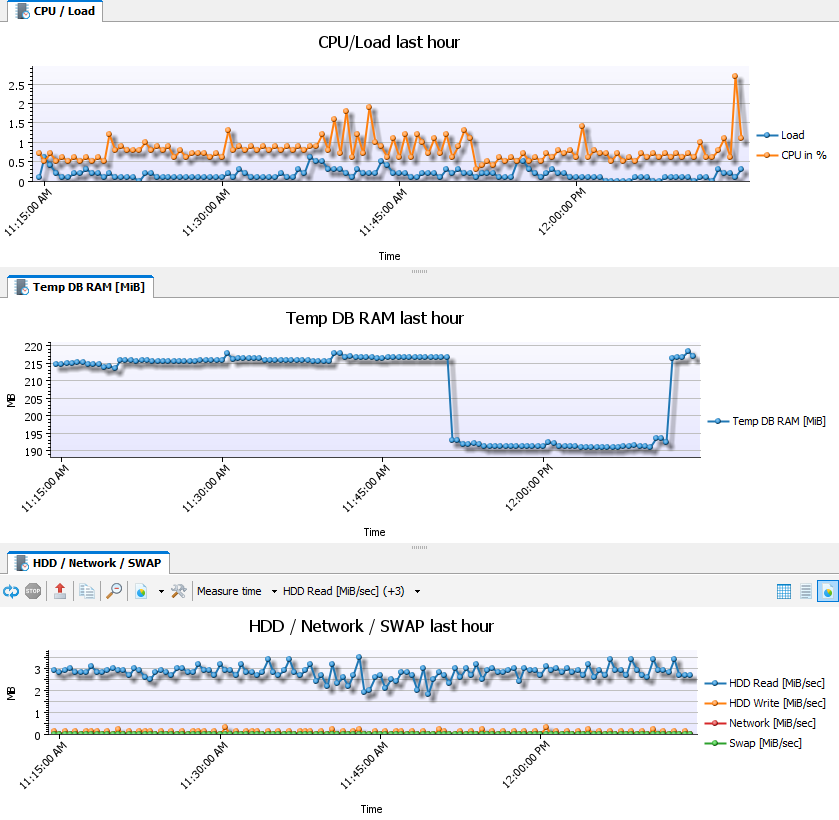Select the CPU / Load tab
The width and height of the screenshot is (839, 820).
point(55,12)
